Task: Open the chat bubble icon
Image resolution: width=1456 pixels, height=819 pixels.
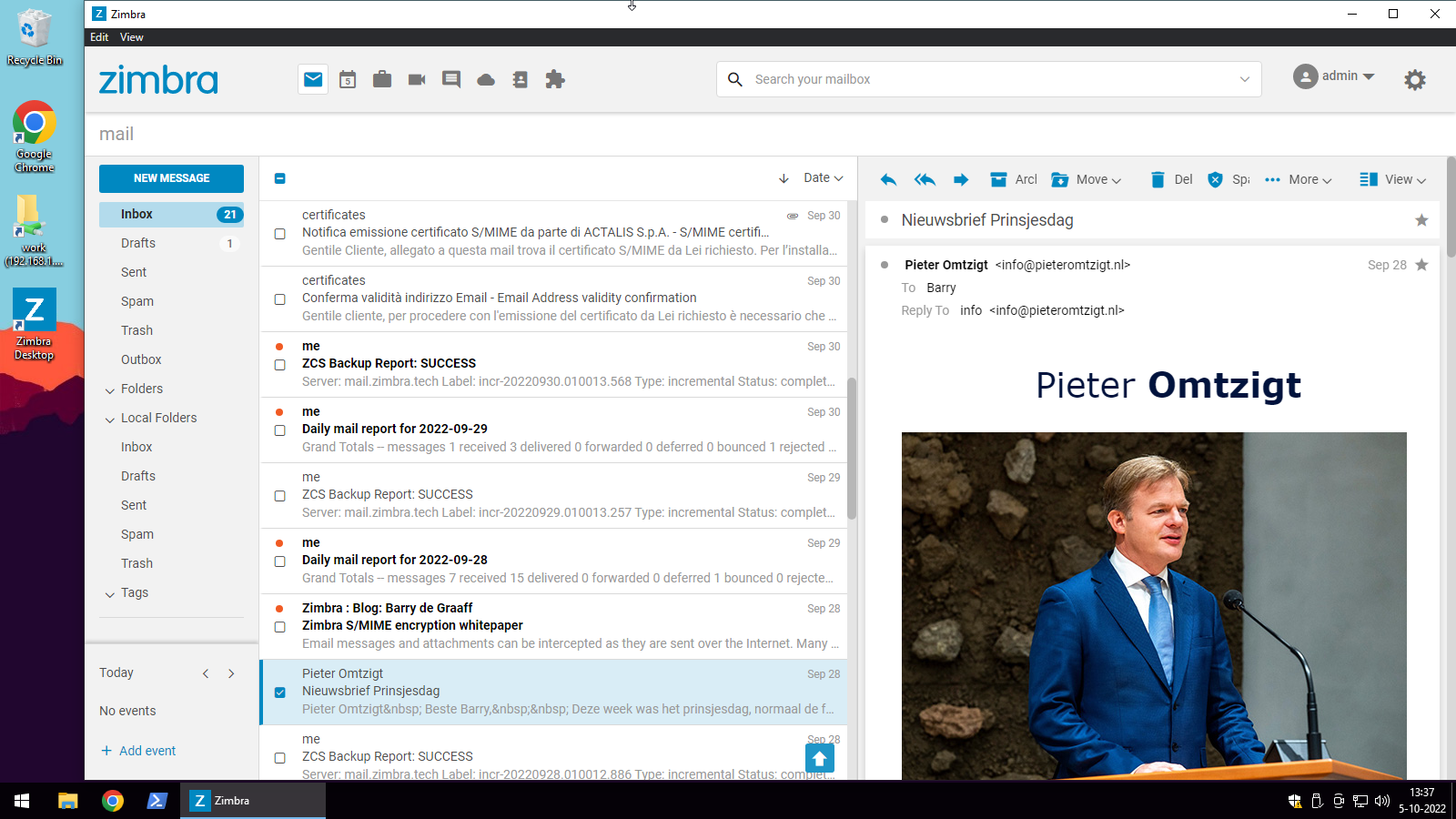Action: tap(450, 79)
